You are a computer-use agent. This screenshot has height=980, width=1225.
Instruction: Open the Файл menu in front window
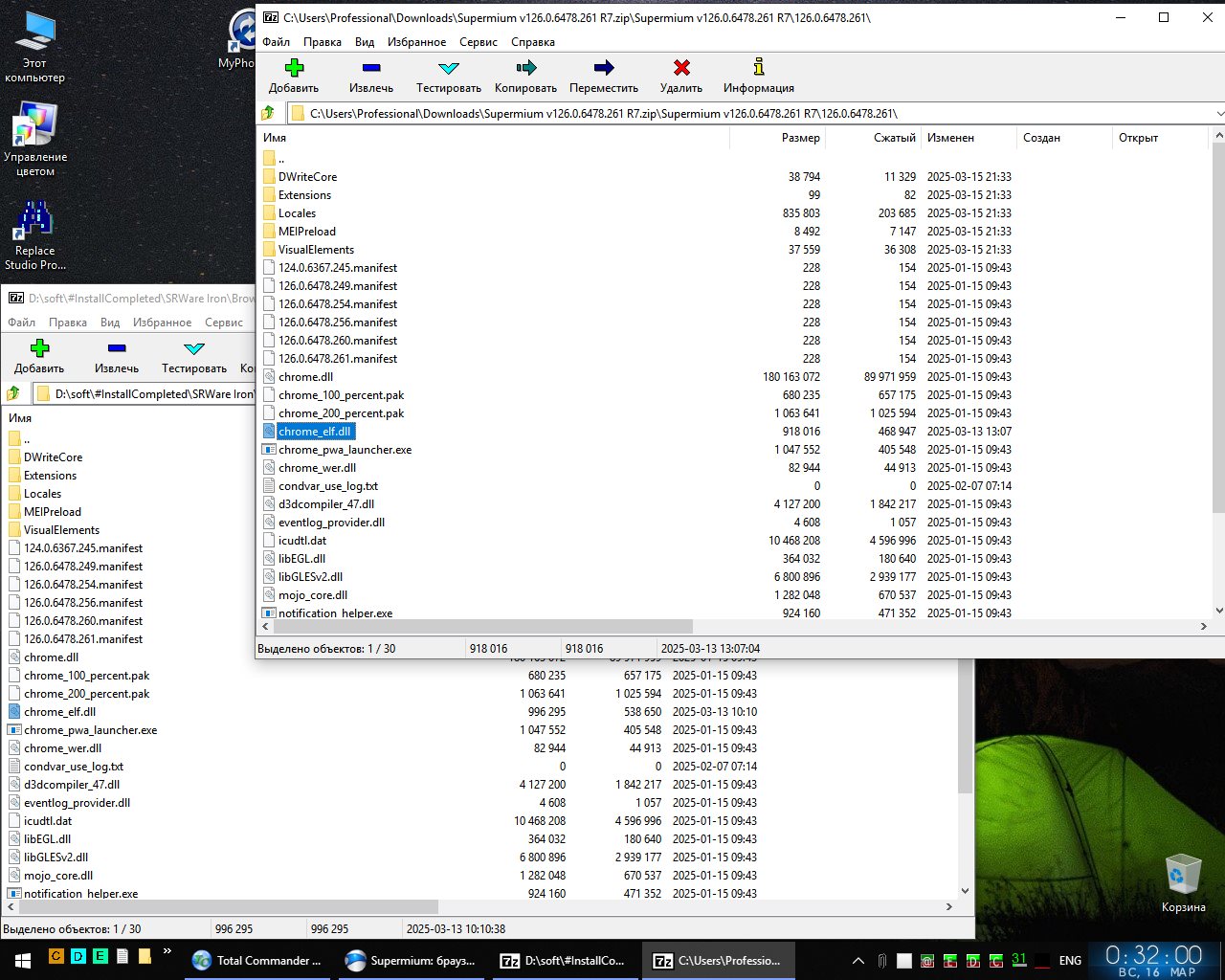[277, 42]
